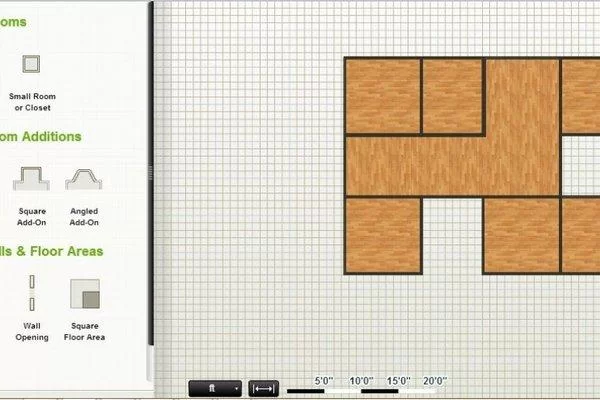
Task: Click the 15'0" scale marker
Action: coord(398,381)
